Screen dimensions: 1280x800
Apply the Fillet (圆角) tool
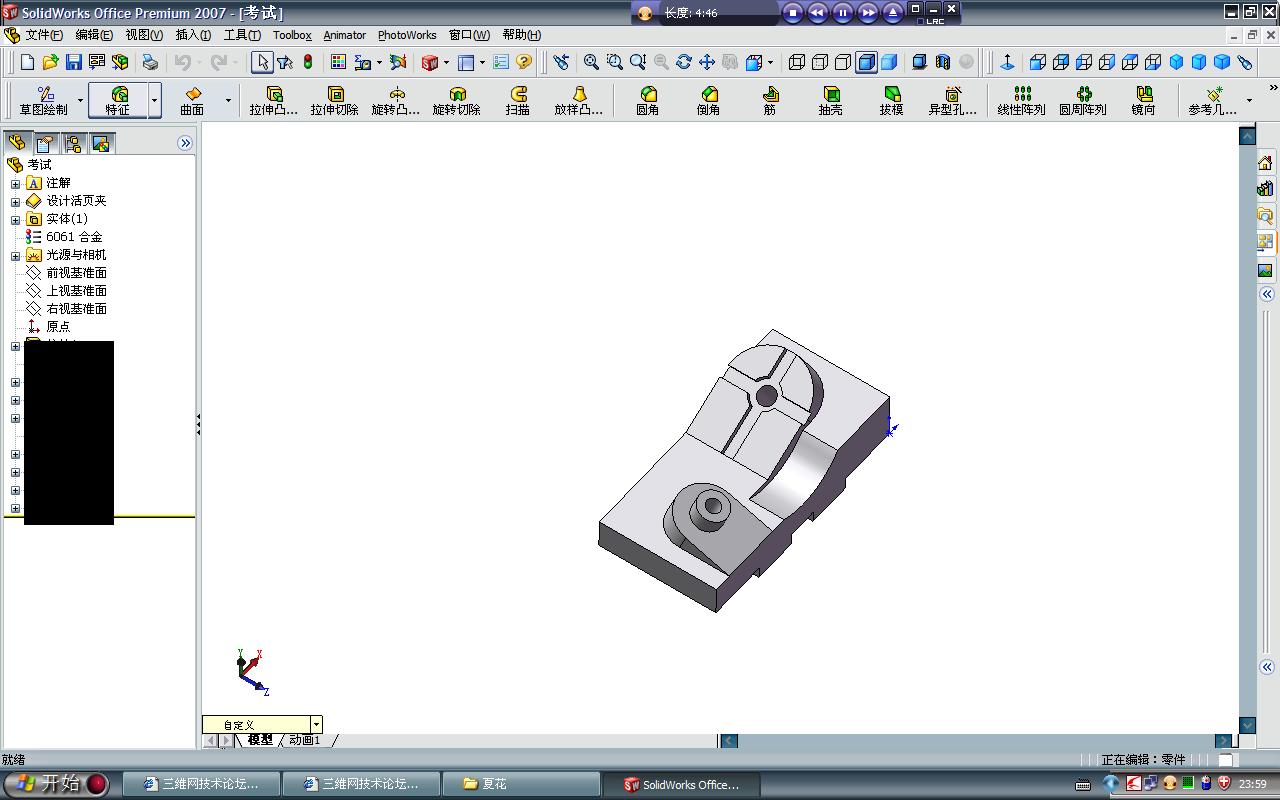[x=648, y=100]
